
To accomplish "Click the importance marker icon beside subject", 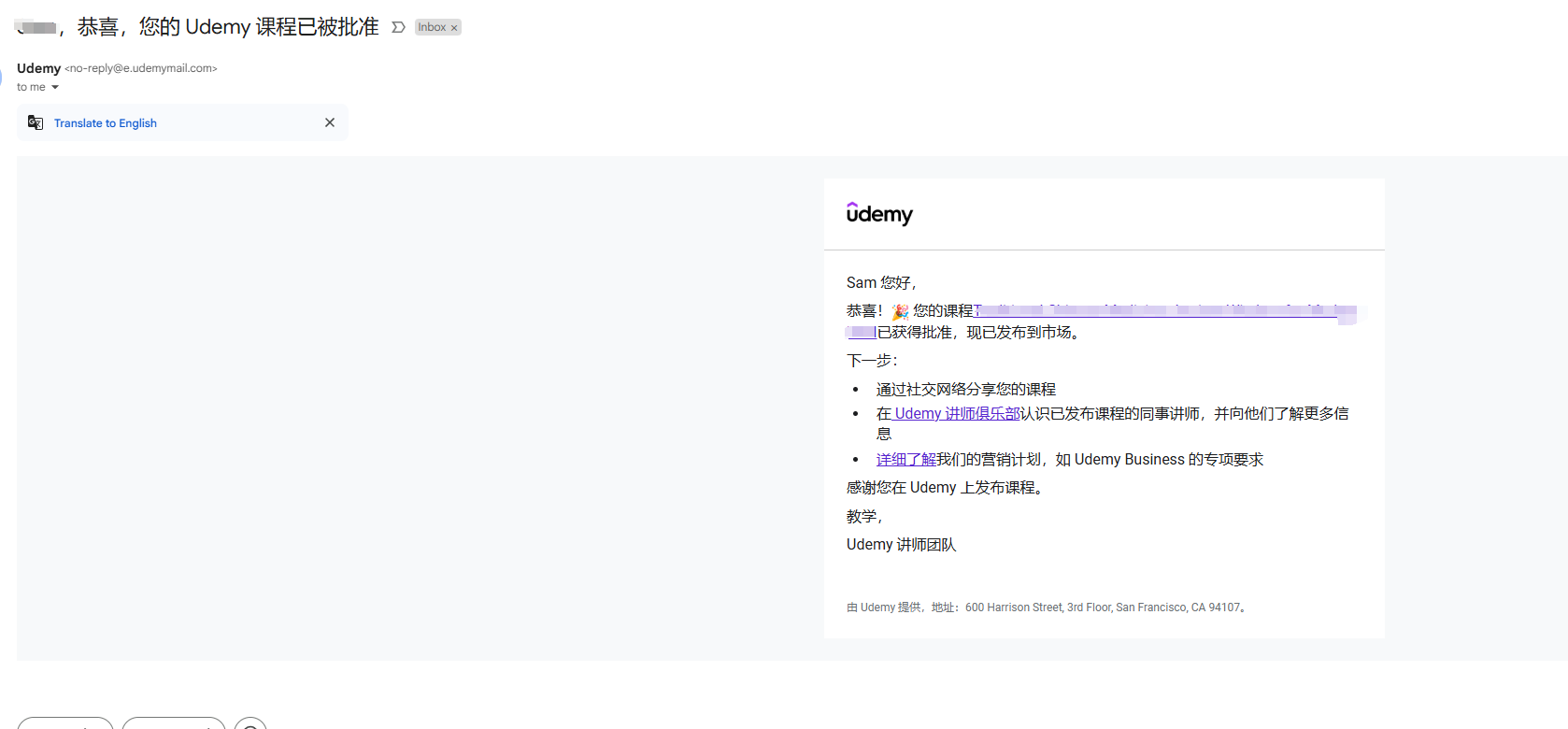I will pos(398,27).
